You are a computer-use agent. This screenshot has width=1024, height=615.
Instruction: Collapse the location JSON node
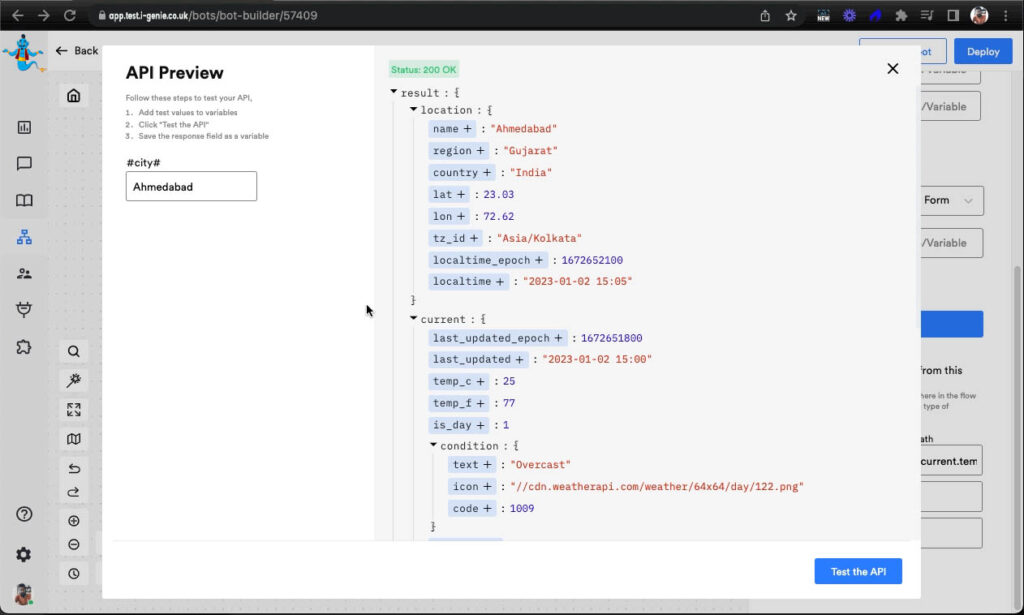[x=414, y=109]
